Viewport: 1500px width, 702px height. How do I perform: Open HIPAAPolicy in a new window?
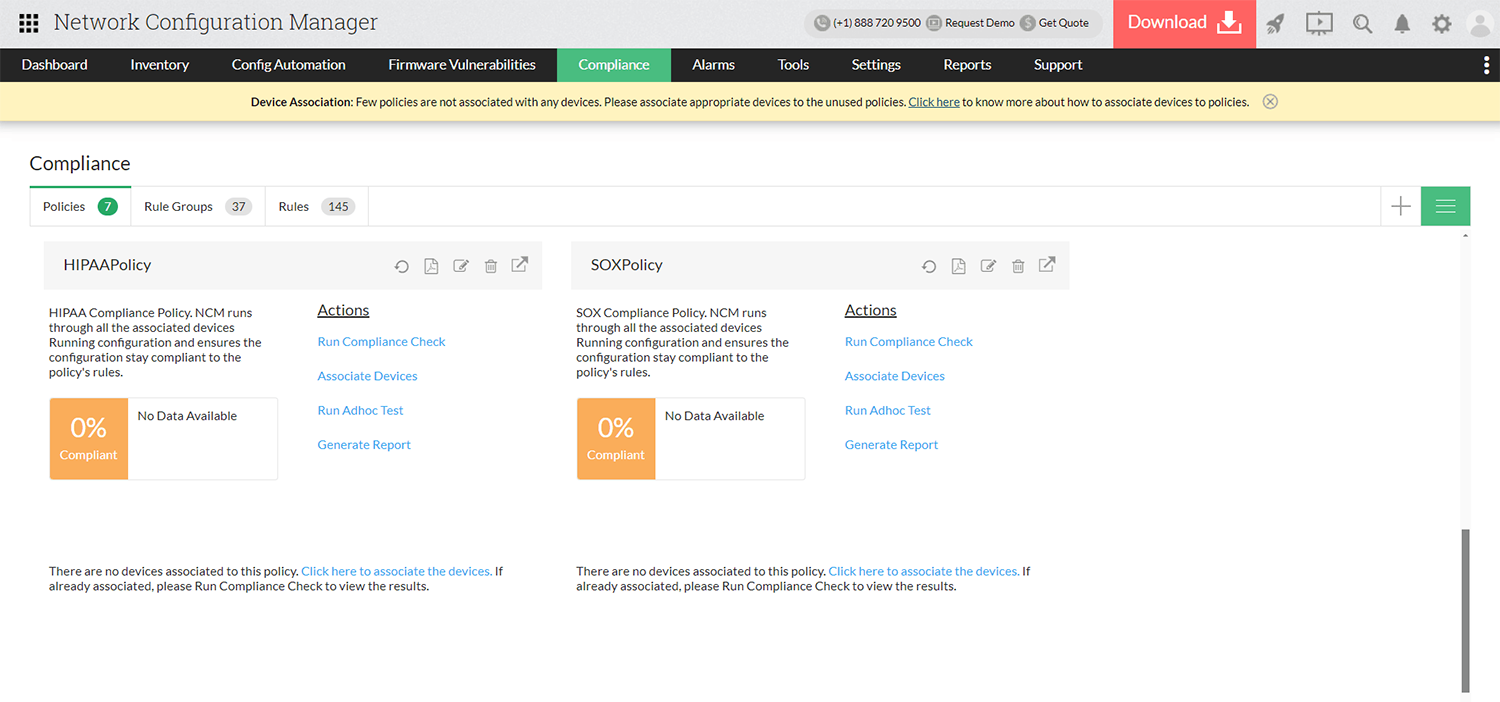520,265
